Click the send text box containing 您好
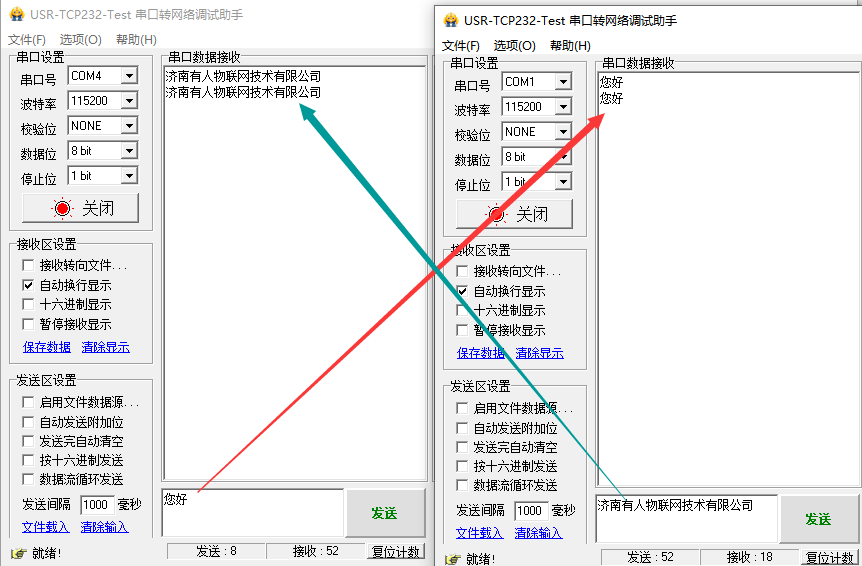862x566 pixels. 253,513
